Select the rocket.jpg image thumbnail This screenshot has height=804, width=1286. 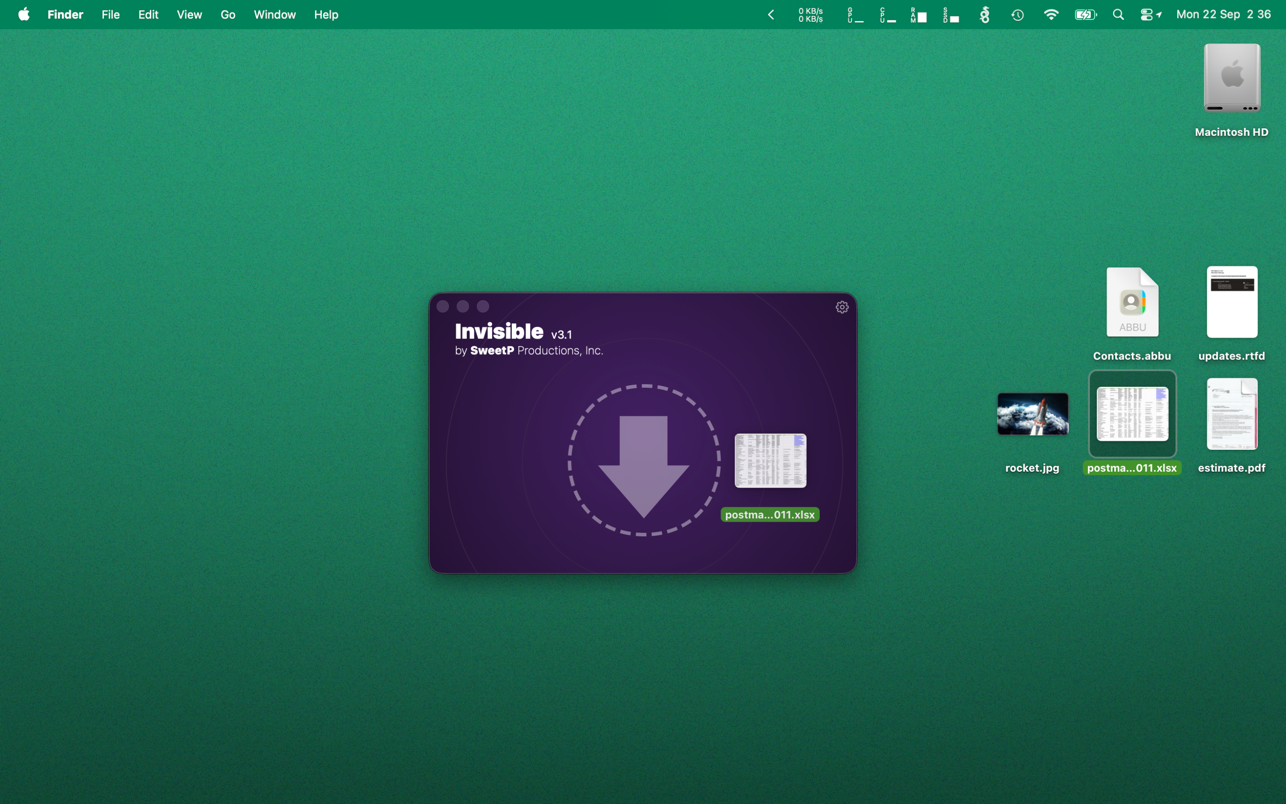pos(1033,414)
